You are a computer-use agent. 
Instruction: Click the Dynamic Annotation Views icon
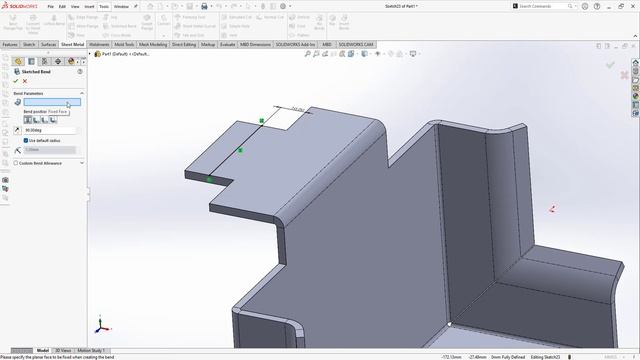[x=342, y=54]
